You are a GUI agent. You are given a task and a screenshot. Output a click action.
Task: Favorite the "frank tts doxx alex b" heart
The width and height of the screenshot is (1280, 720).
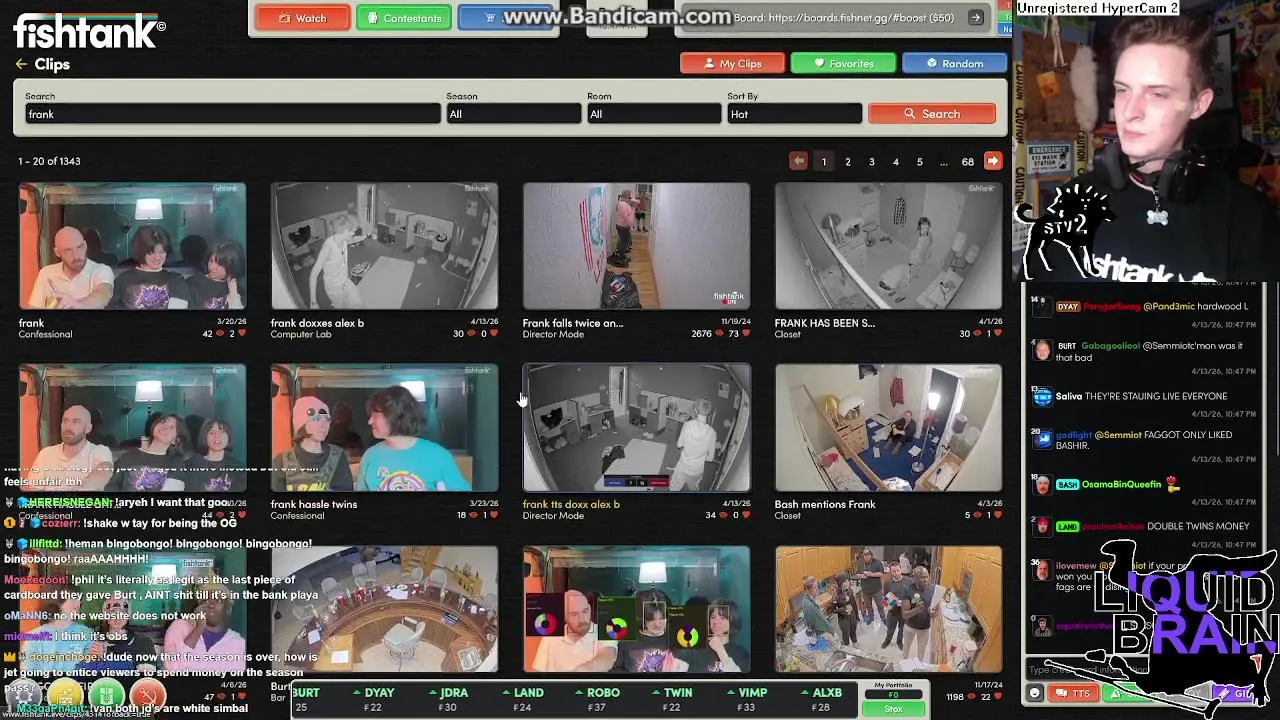tap(745, 515)
